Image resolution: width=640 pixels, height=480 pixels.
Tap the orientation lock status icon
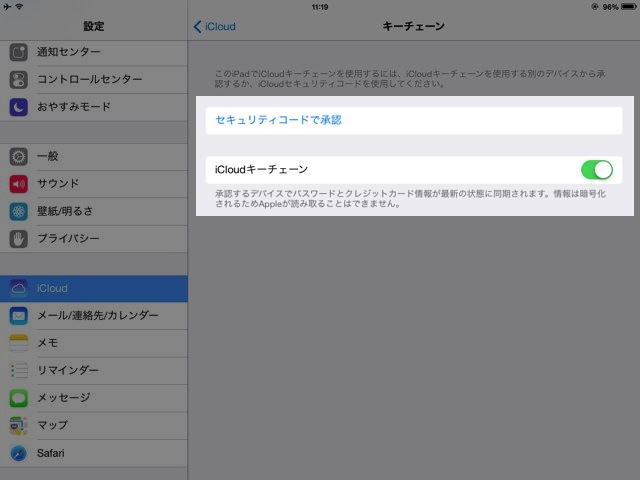pos(595,7)
